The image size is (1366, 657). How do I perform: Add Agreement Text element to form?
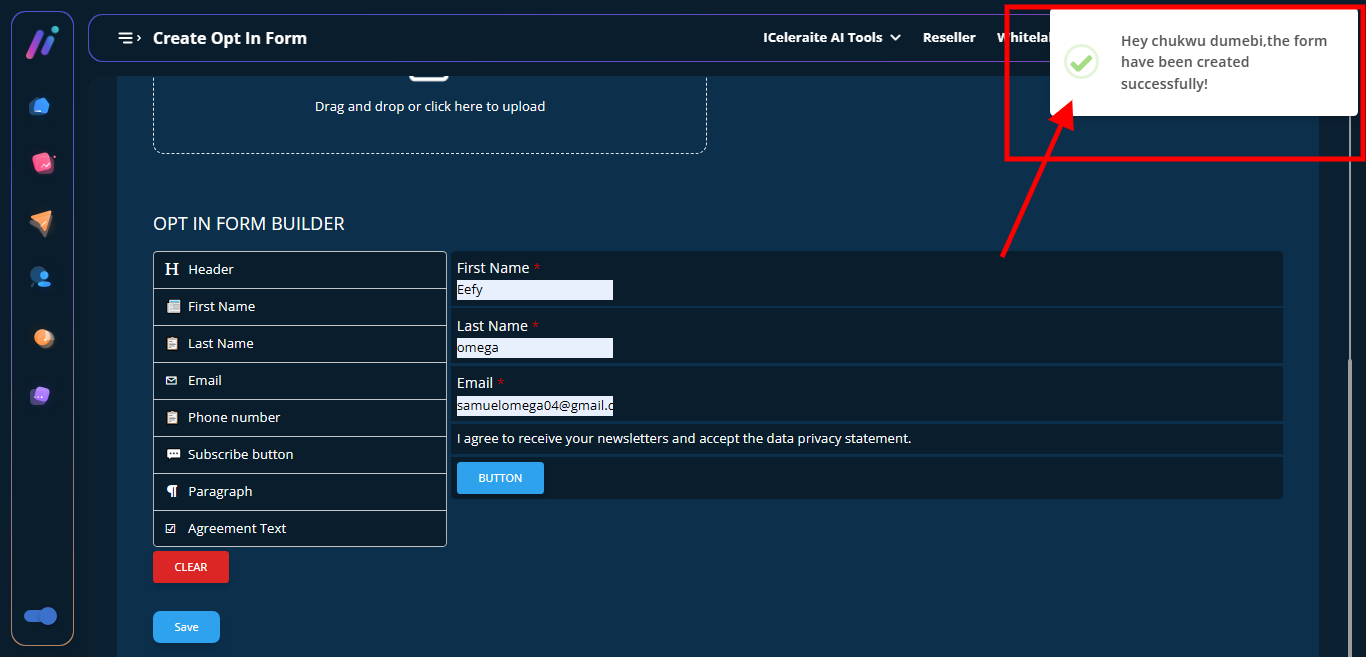coord(300,529)
